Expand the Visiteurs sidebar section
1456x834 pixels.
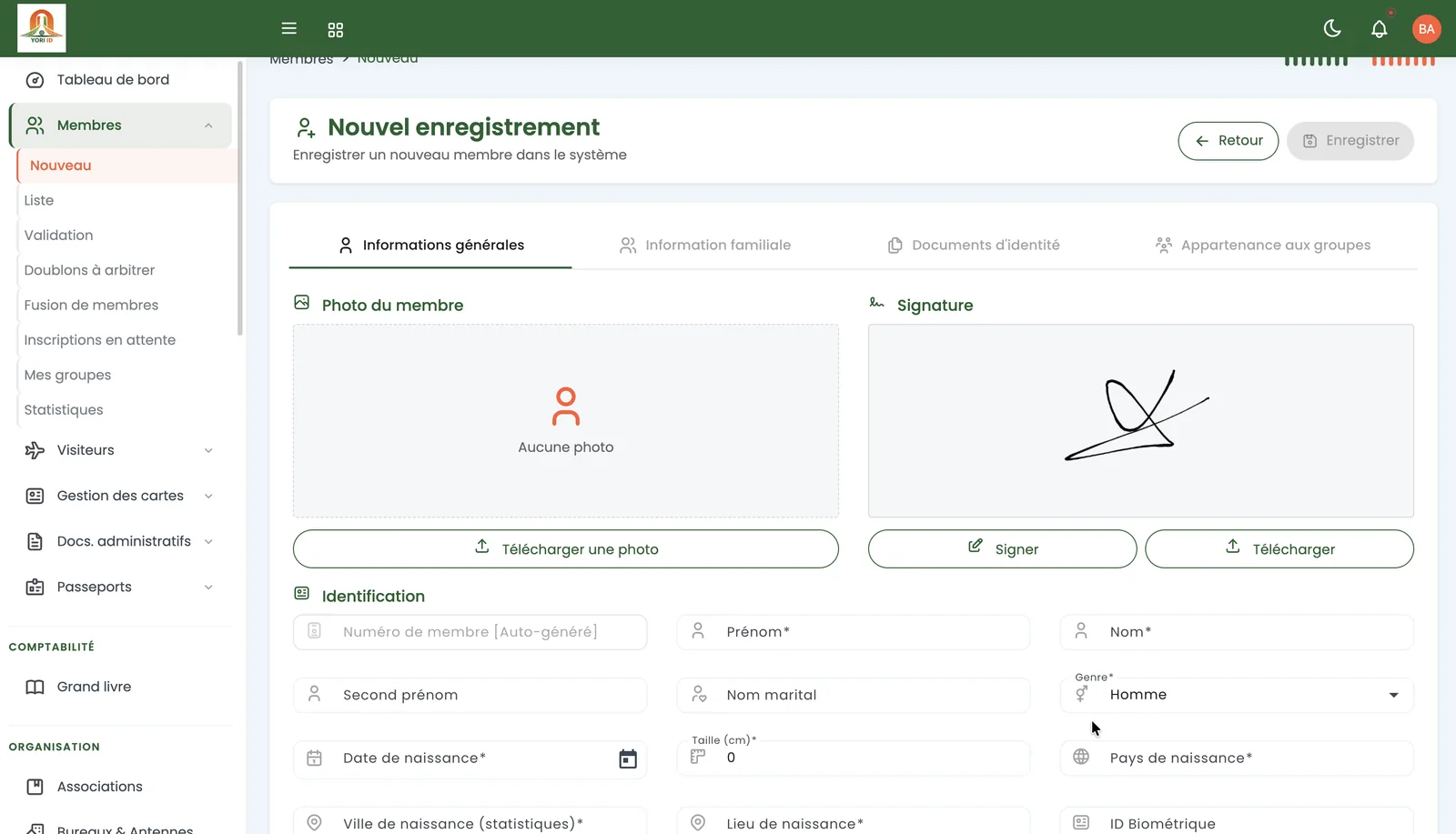(x=120, y=450)
